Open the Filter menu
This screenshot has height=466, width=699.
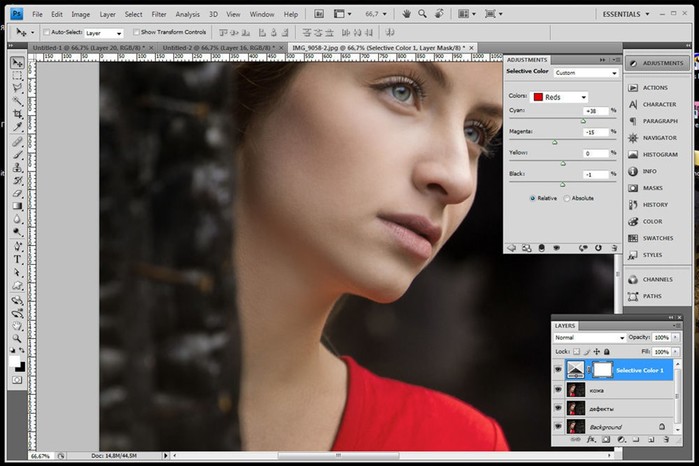pyautogui.click(x=159, y=14)
